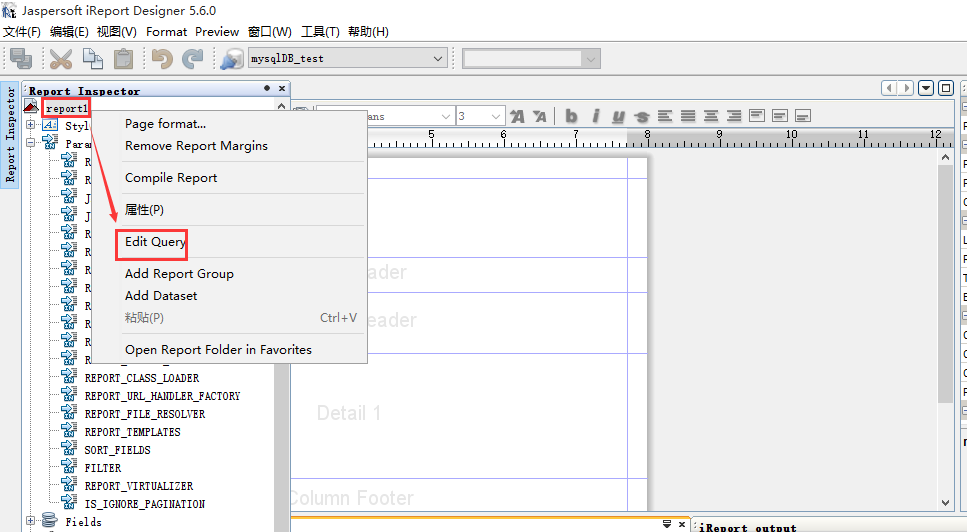Select REPORT_URL_HANDLER_FACTORY parameter

(x=162, y=396)
